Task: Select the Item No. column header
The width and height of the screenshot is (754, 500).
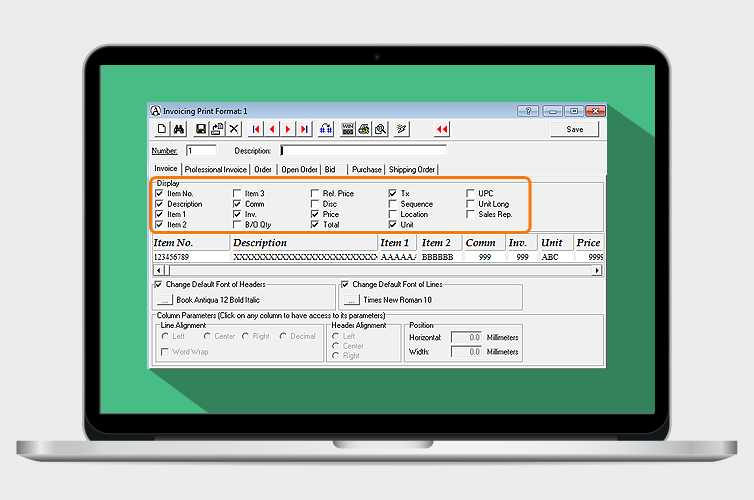Action: [x=191, y=243]
